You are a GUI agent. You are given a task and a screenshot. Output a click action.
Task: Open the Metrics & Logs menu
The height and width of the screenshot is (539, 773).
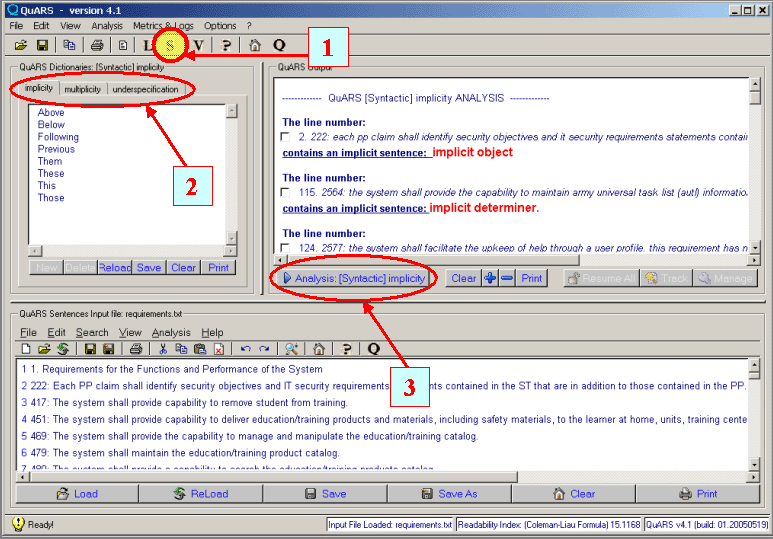tap(163, 26)
